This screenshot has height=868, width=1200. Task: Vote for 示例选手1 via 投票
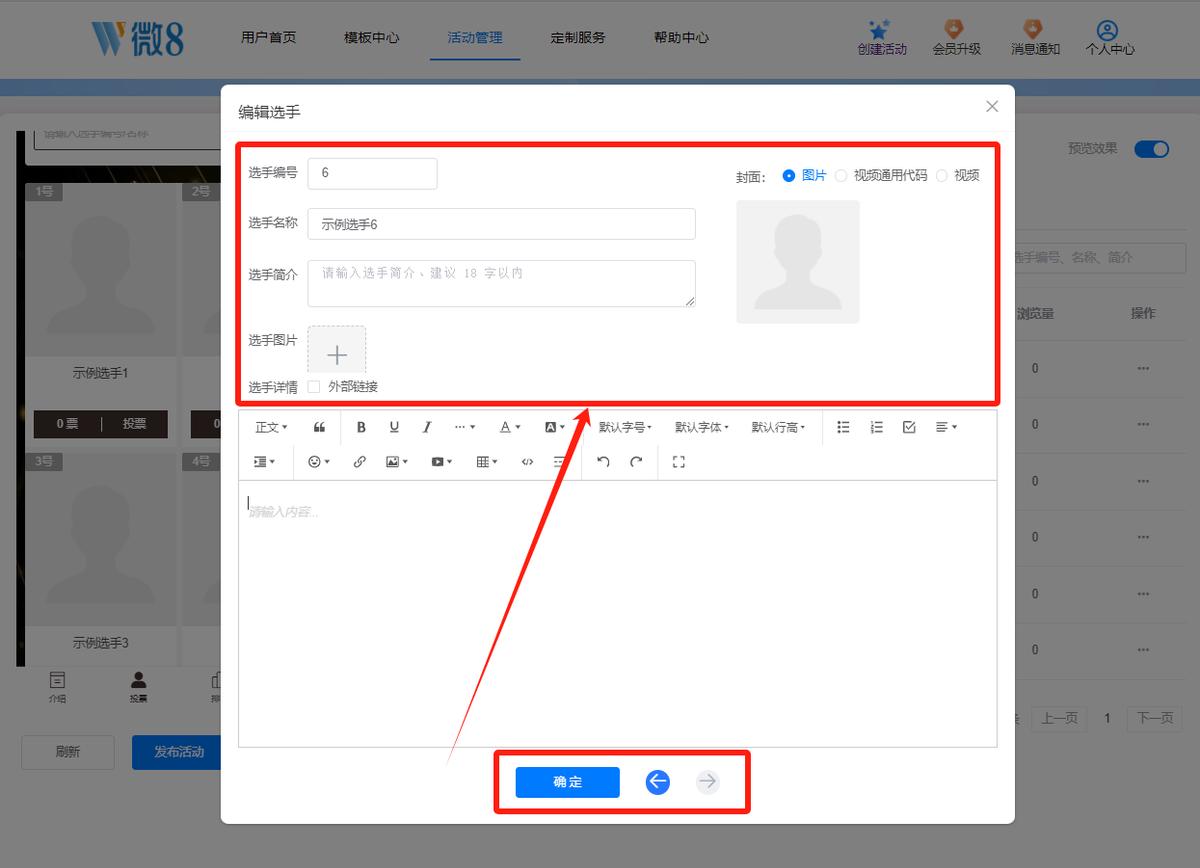tap(135, 424)
